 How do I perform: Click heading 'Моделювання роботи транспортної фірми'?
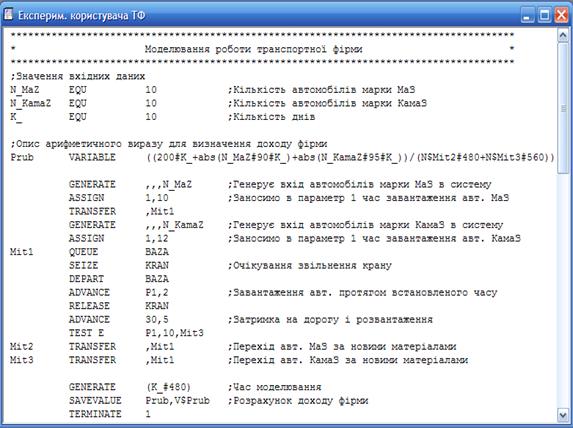pos(253,49)
